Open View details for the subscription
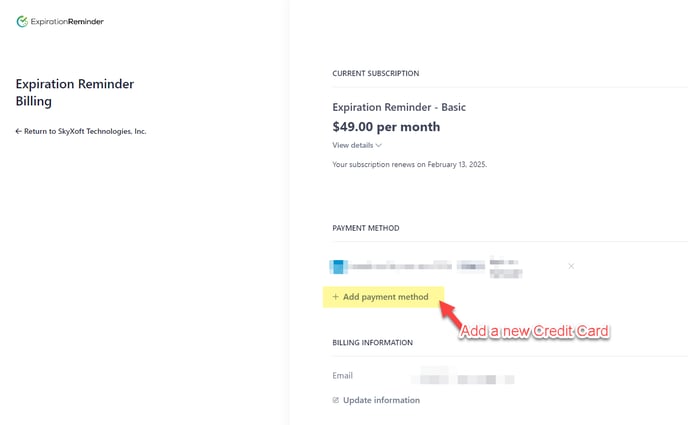688x425 pixels. tap(357, 145)
